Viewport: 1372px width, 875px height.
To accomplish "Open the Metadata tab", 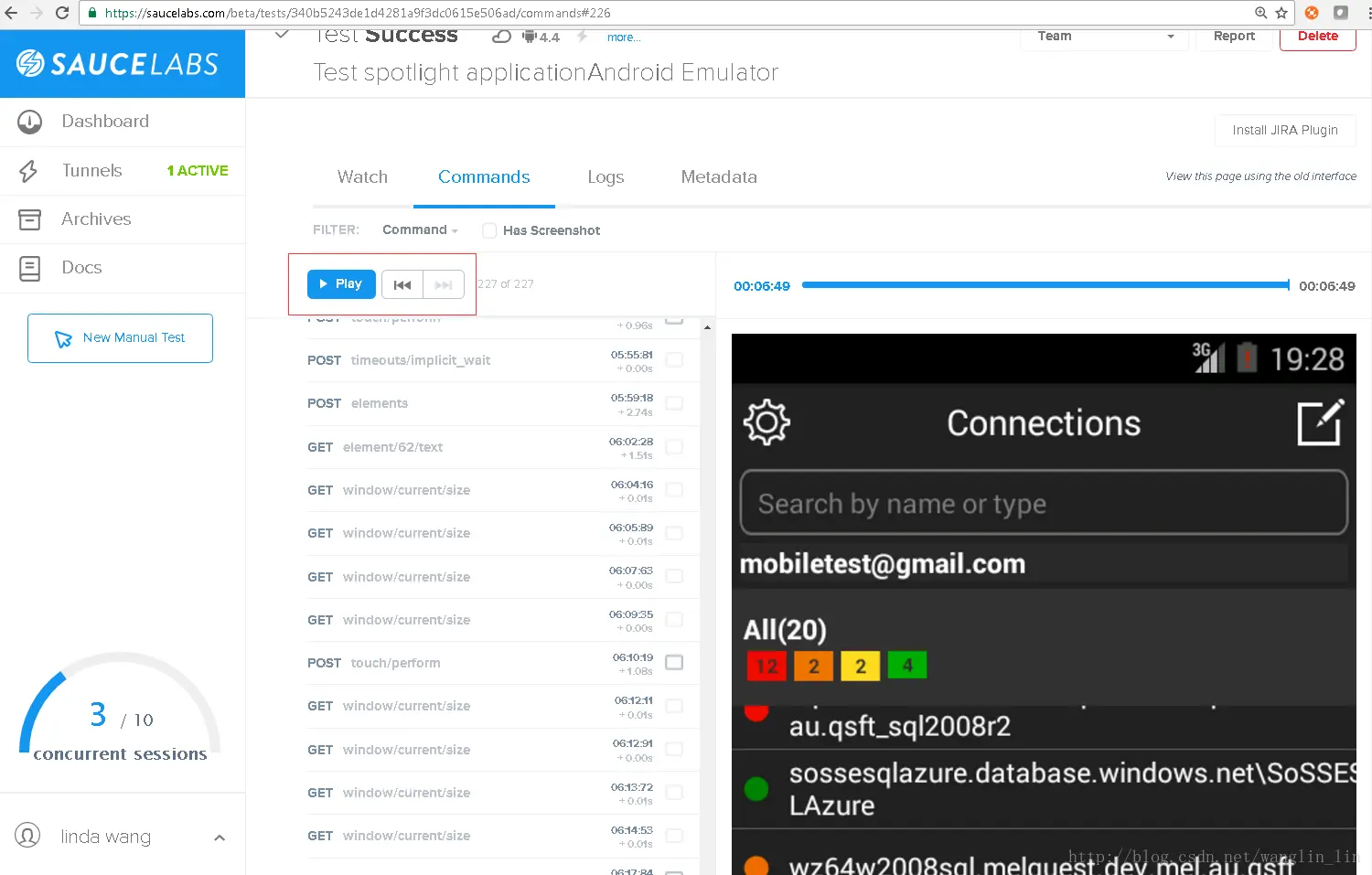I will pyautogui.click(x=719, y=177).
